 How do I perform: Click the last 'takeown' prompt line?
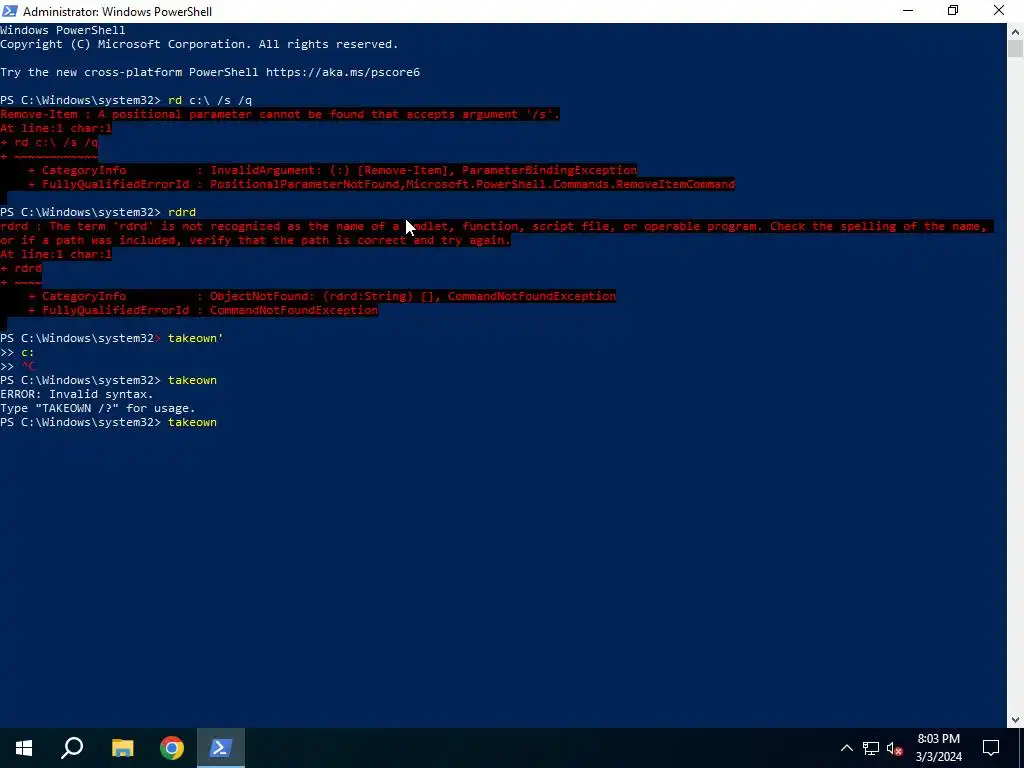[108, 423]
